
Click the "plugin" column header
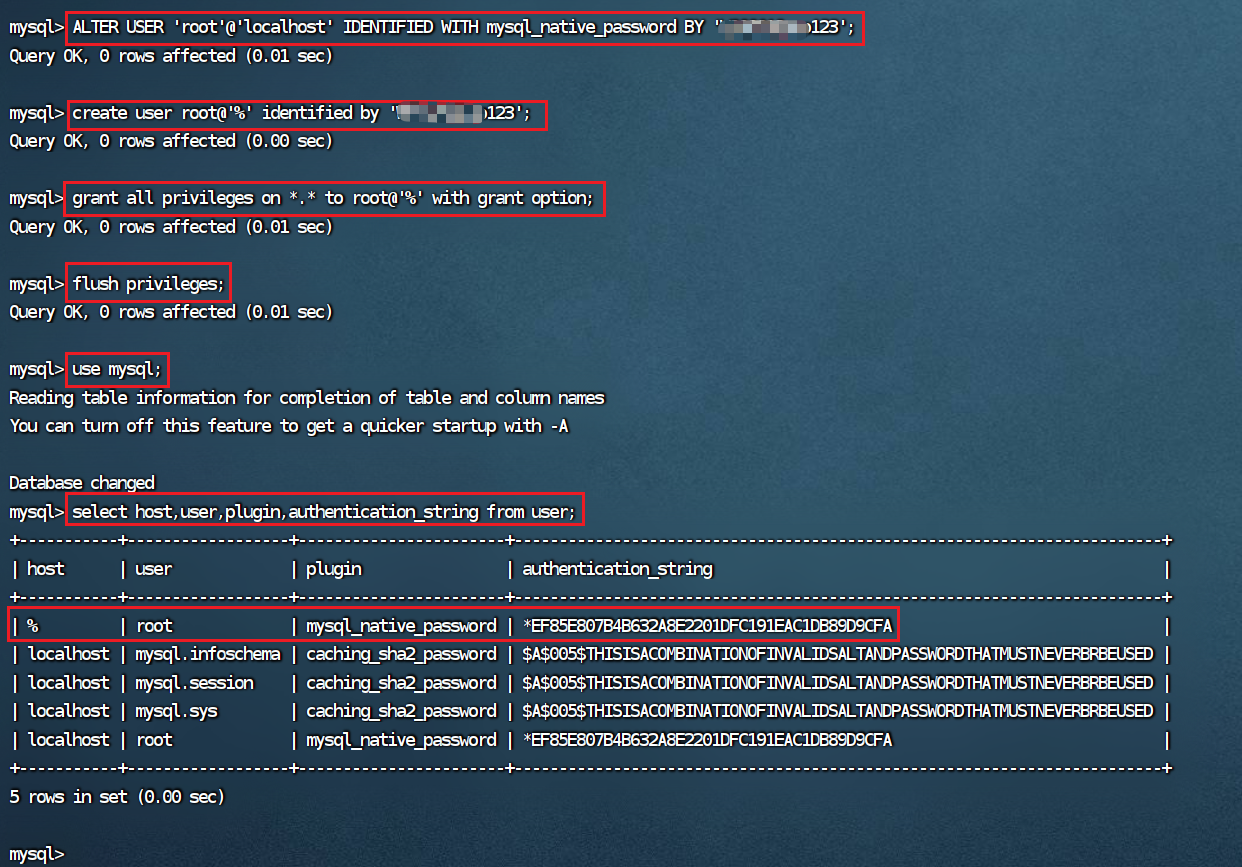pyautogui.click(x=334, y=569)
